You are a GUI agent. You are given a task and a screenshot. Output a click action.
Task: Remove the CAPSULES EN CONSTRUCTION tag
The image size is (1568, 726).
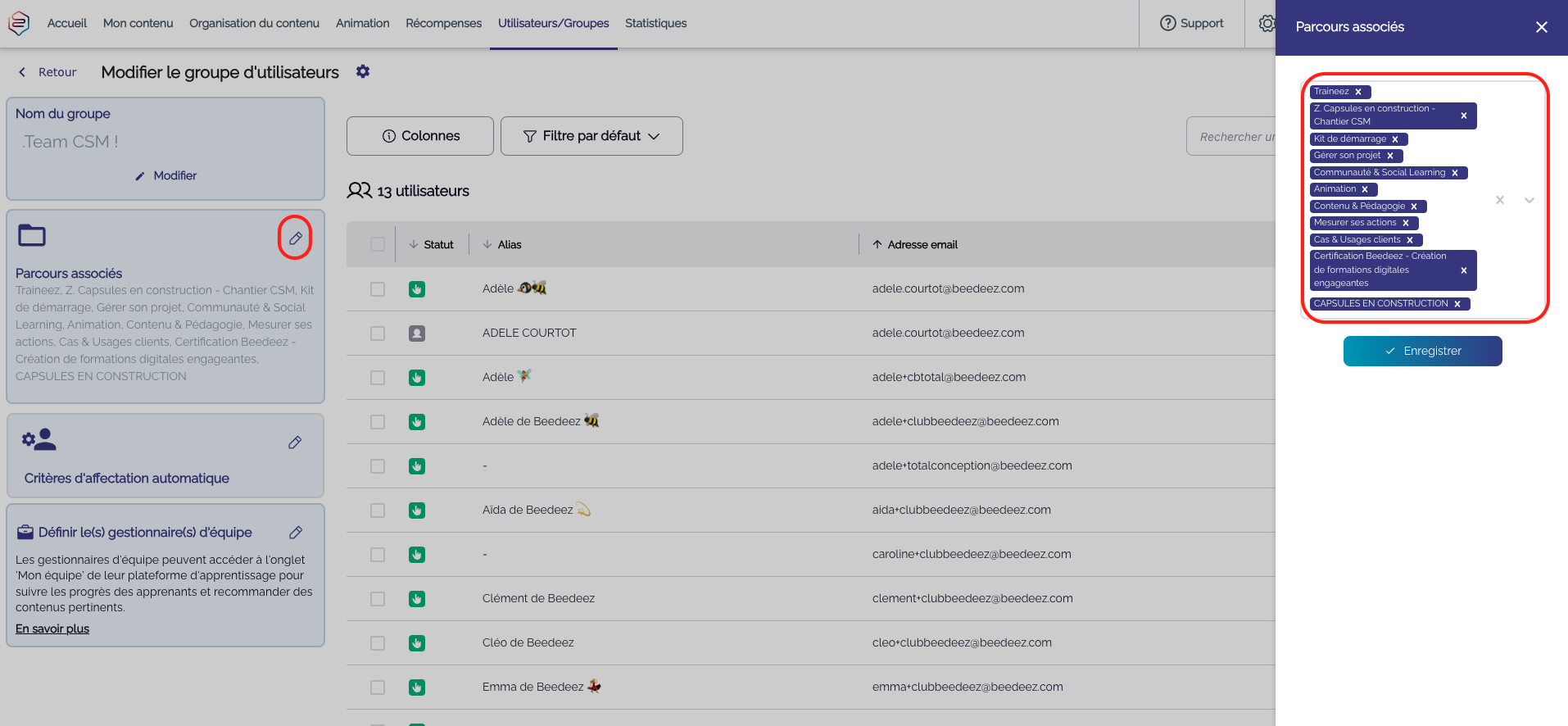click(1457, 304)
